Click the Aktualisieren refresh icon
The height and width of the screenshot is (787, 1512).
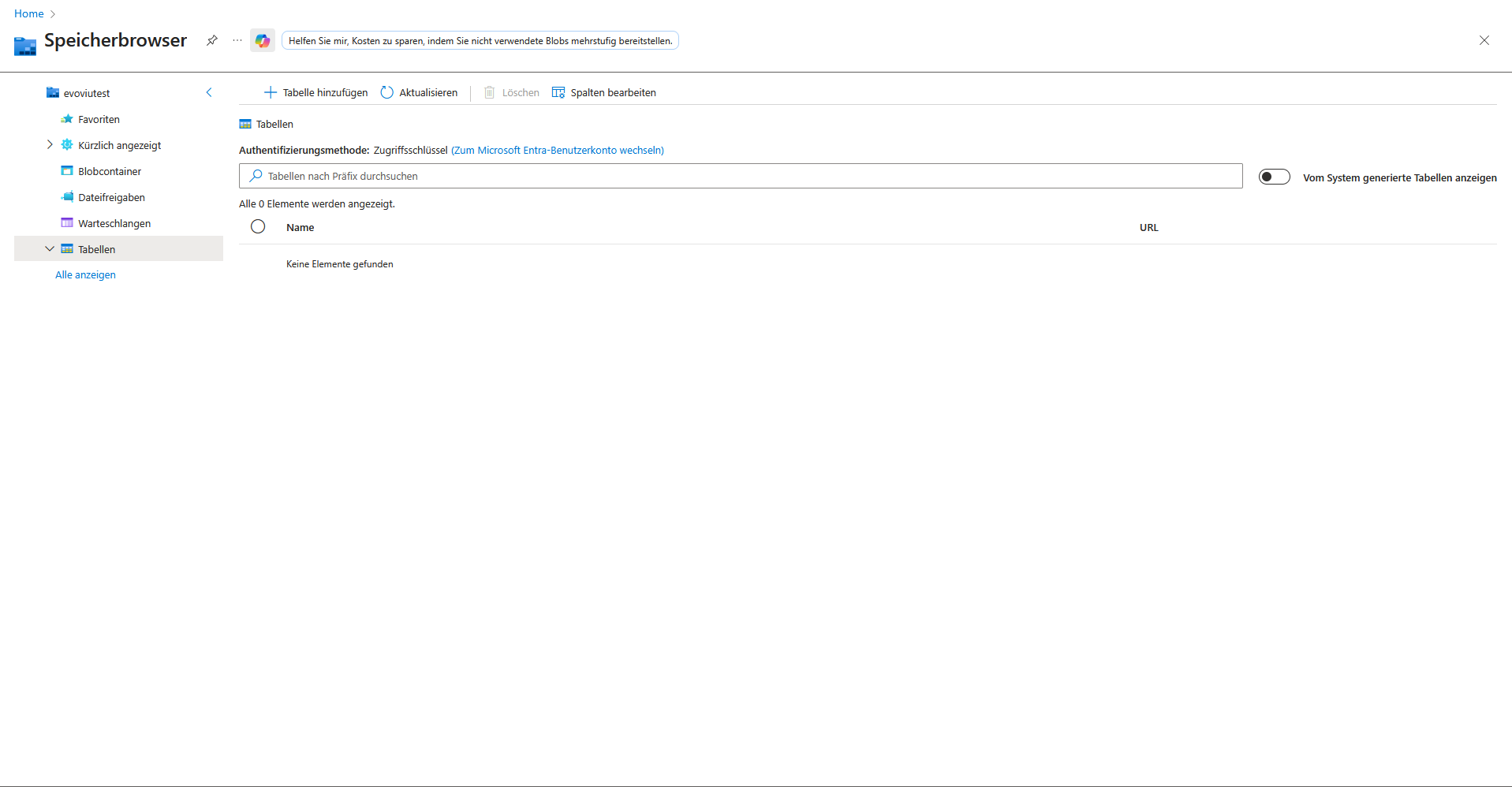point(386,92)
